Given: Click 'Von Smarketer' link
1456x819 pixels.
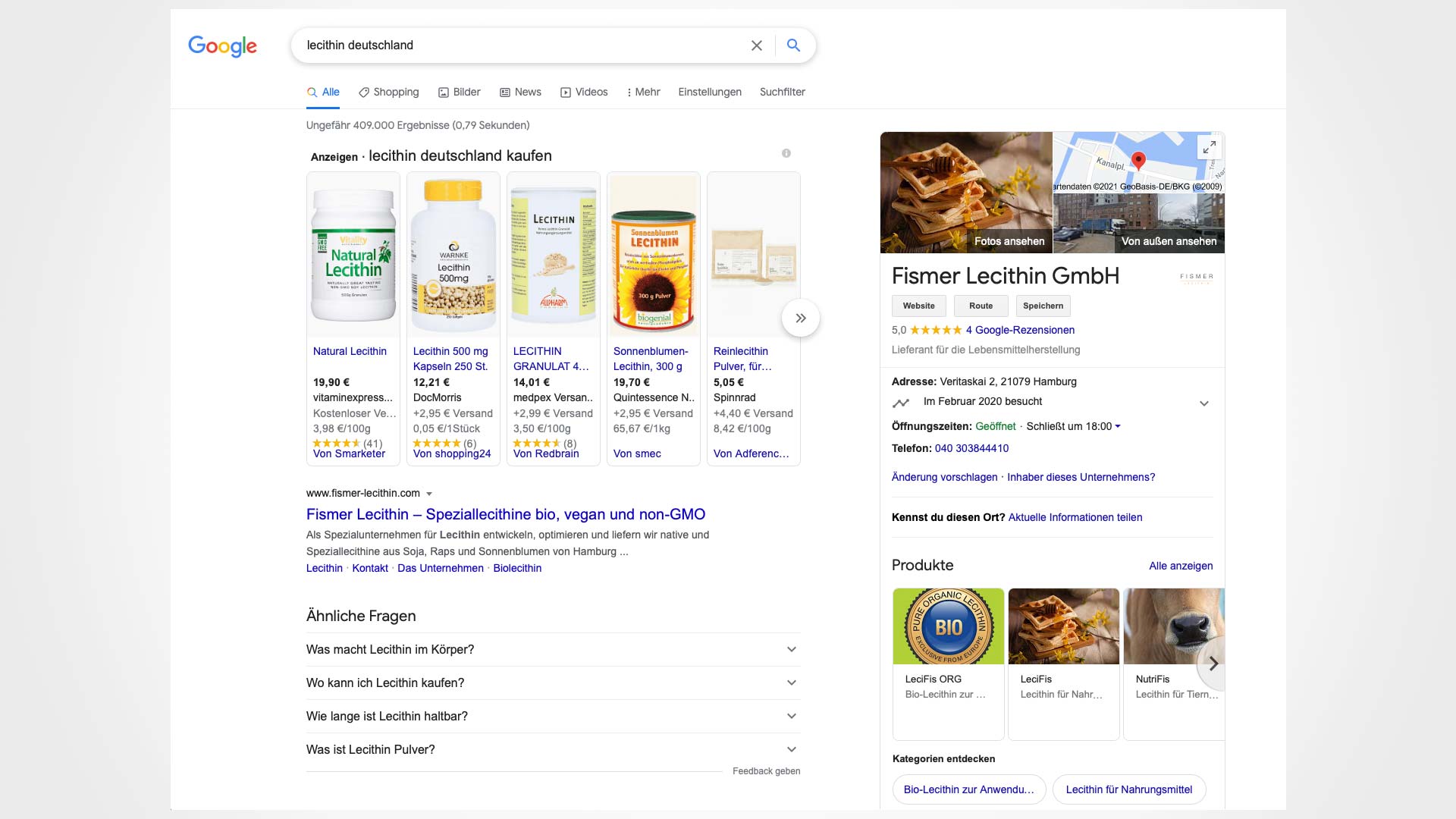Looking at the screenshot, I should [x=349, y=453].
